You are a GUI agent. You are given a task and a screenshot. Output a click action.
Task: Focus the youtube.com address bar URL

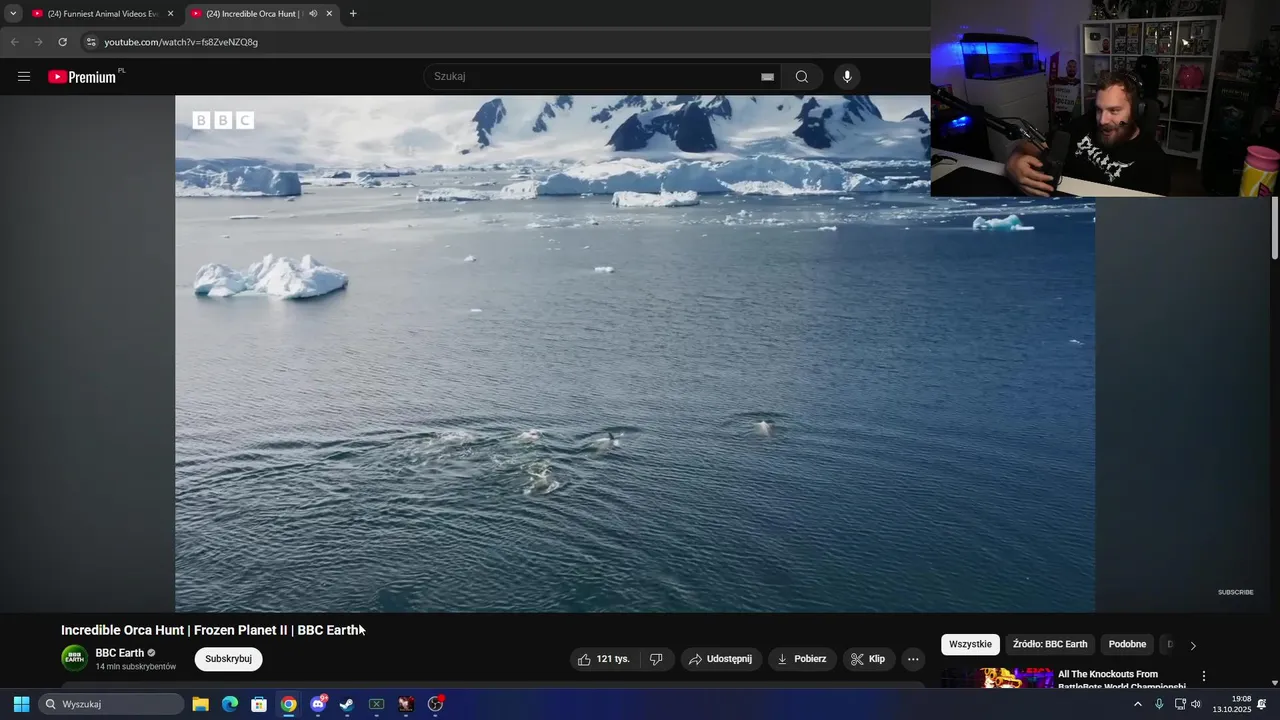pos(181,42)
